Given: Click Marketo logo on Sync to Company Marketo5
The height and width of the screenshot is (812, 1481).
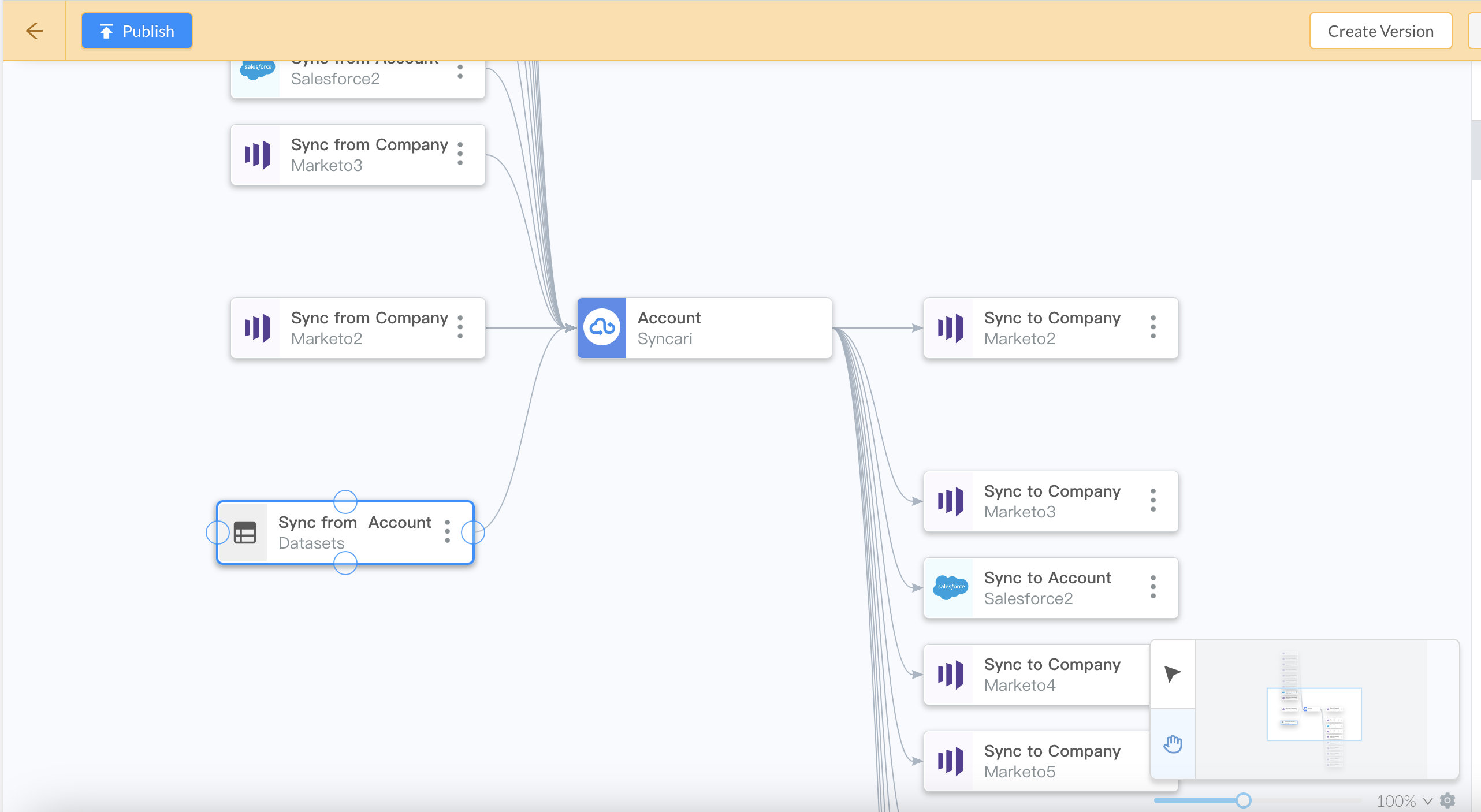Looking at the screenshot, I should click(x=950, y=761).
